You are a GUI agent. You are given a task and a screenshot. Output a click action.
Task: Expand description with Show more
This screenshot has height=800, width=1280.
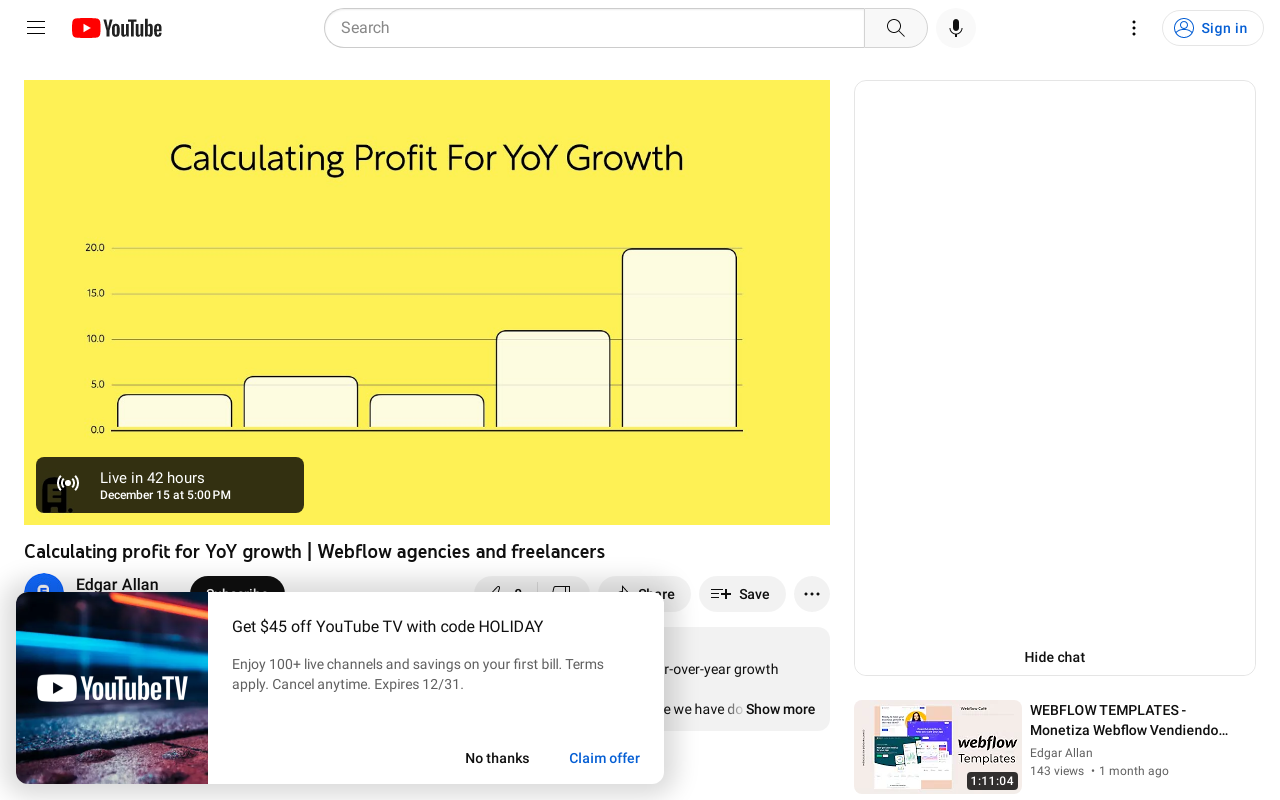[780, 709]
